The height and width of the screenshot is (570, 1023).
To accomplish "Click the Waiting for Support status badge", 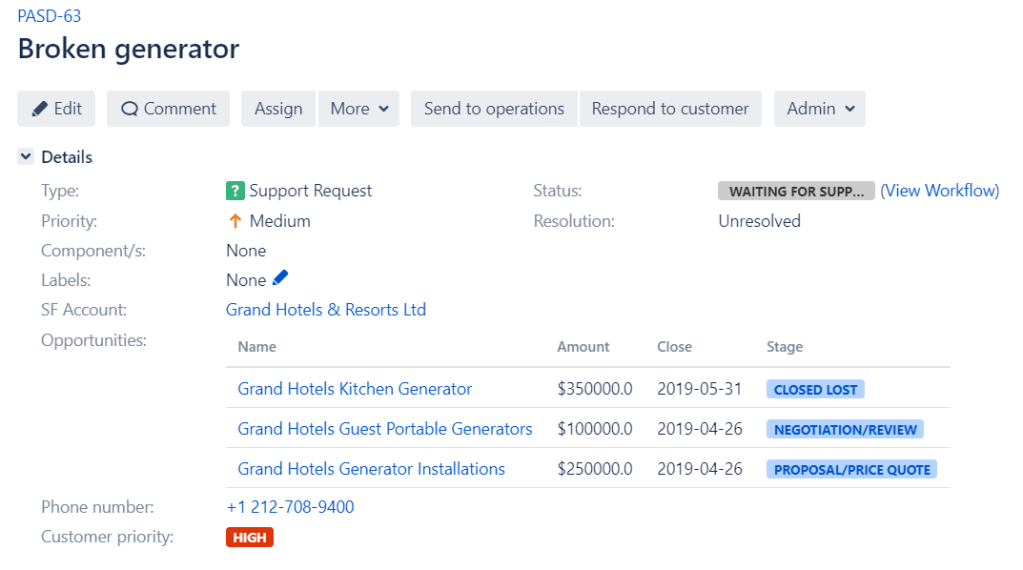I will point(795,191).
